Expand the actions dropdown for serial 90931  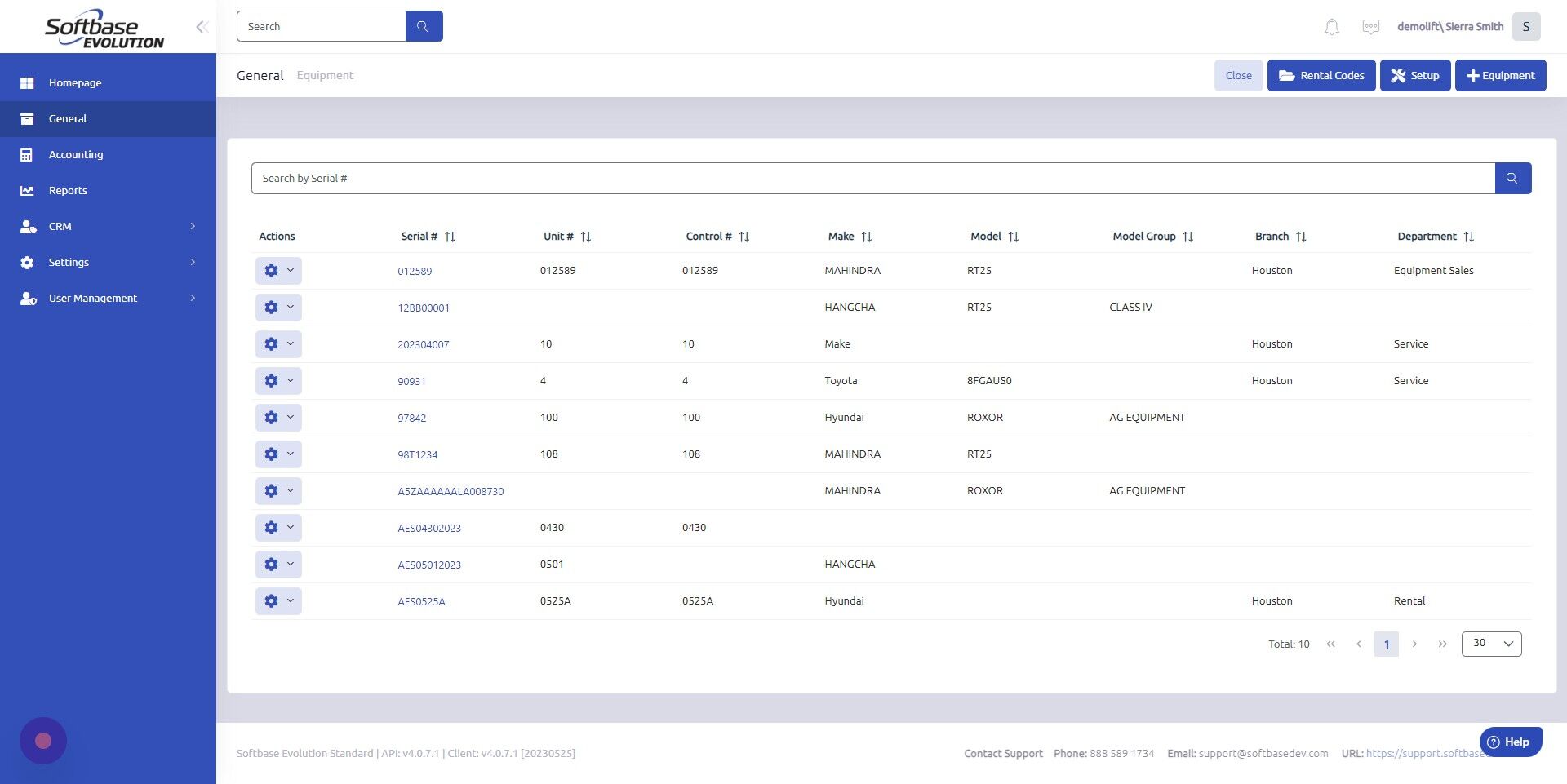[x=289, y=380]
